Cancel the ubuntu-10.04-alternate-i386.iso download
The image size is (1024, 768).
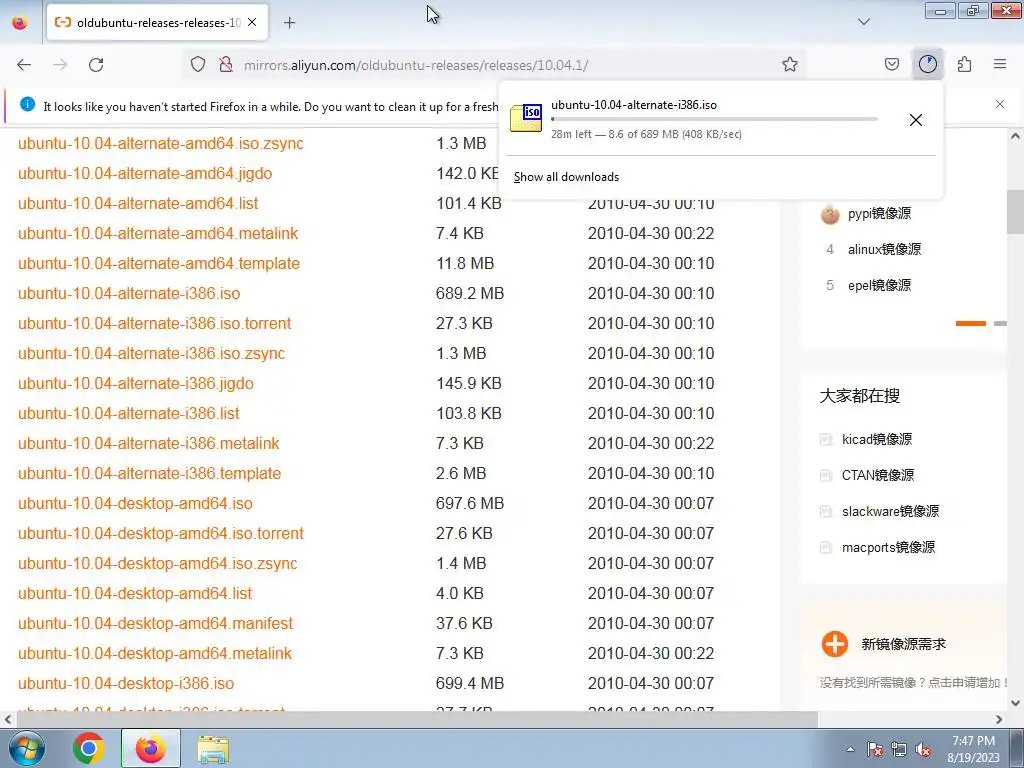(x=916, y=120)
